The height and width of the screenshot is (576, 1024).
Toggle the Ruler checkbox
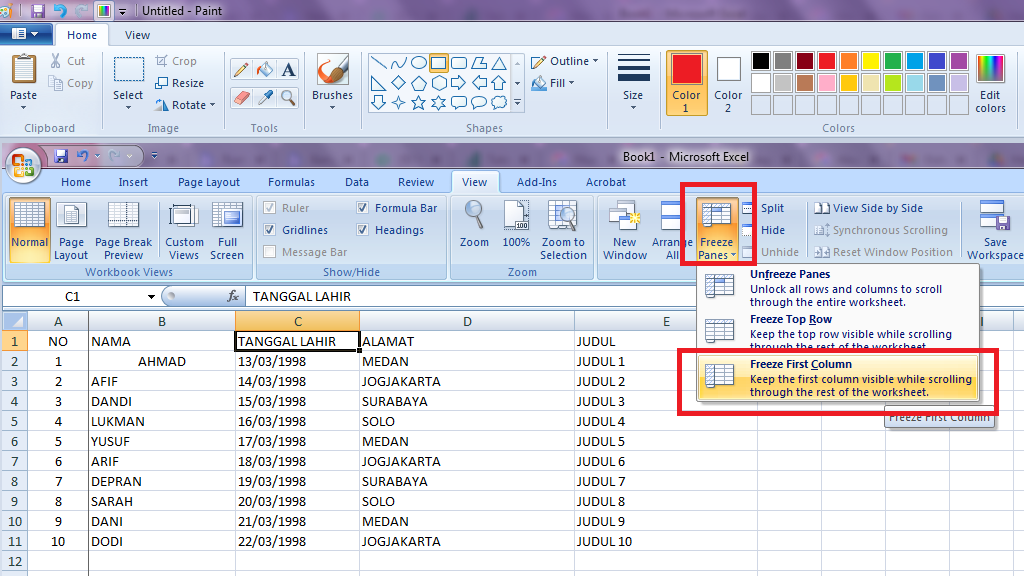[x=269, y=208]
